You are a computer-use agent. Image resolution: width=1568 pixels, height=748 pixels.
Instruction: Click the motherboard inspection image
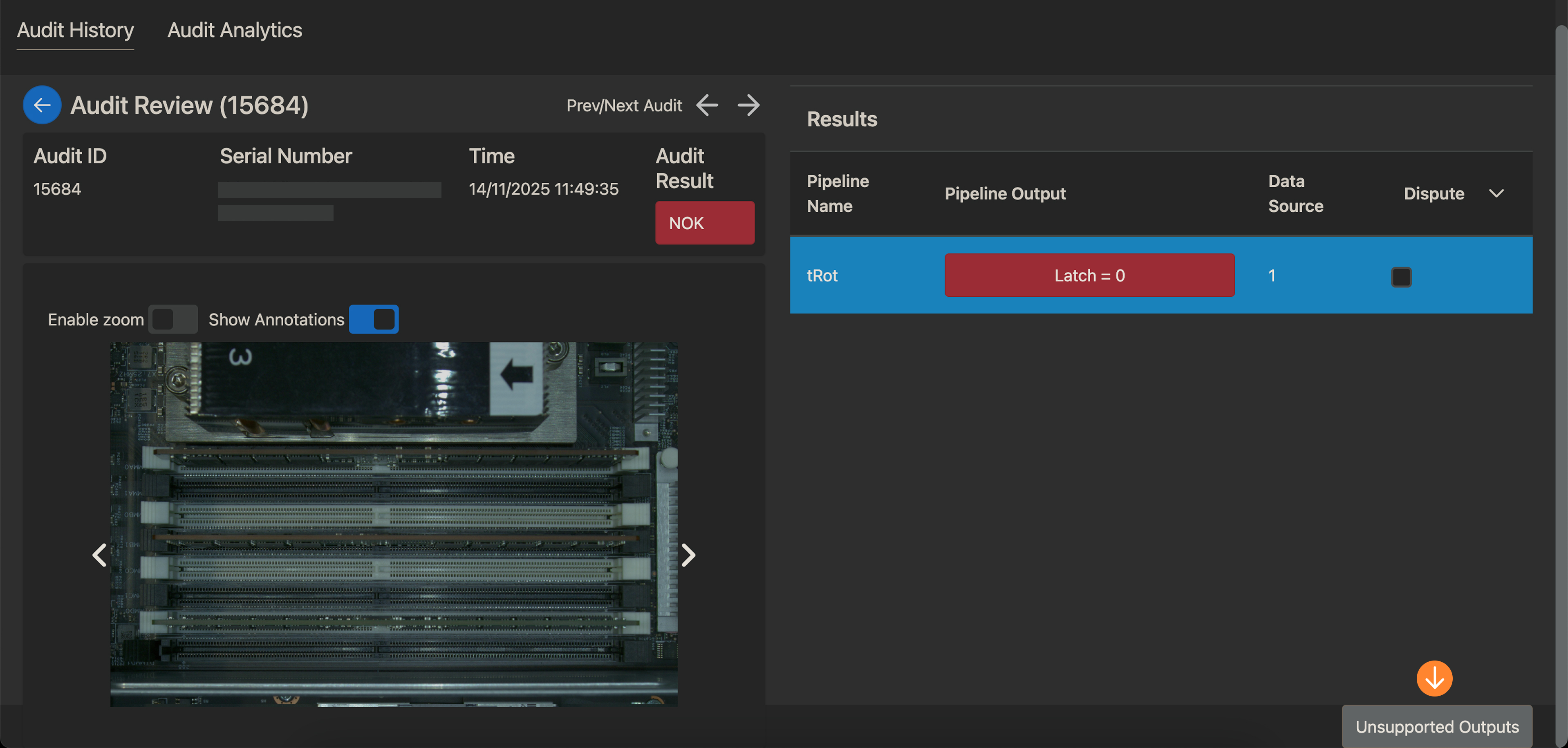pyautogui.click(x=393, y=524)
